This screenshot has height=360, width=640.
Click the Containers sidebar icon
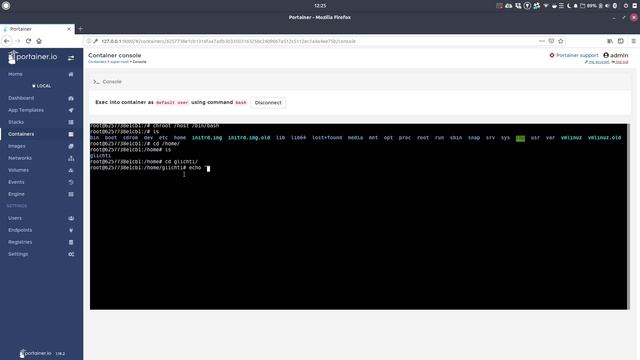click(x=71, y=134)
